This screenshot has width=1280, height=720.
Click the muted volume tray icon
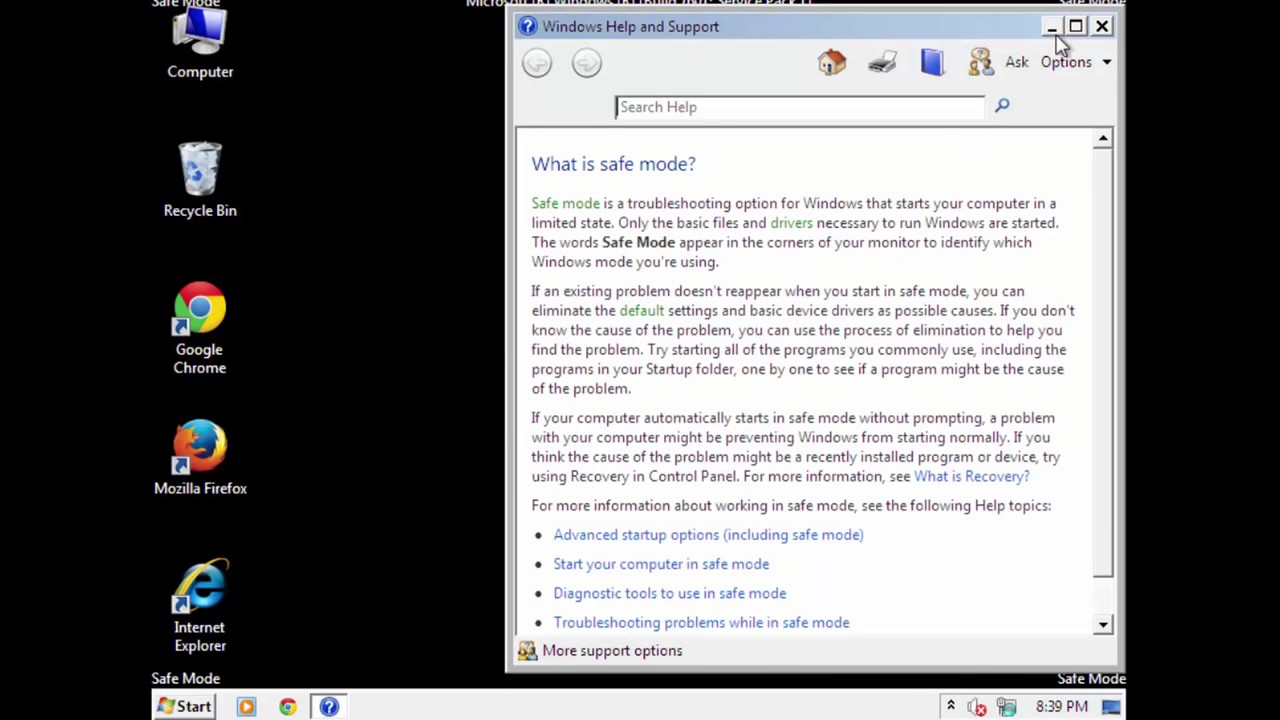click(977, 707)
